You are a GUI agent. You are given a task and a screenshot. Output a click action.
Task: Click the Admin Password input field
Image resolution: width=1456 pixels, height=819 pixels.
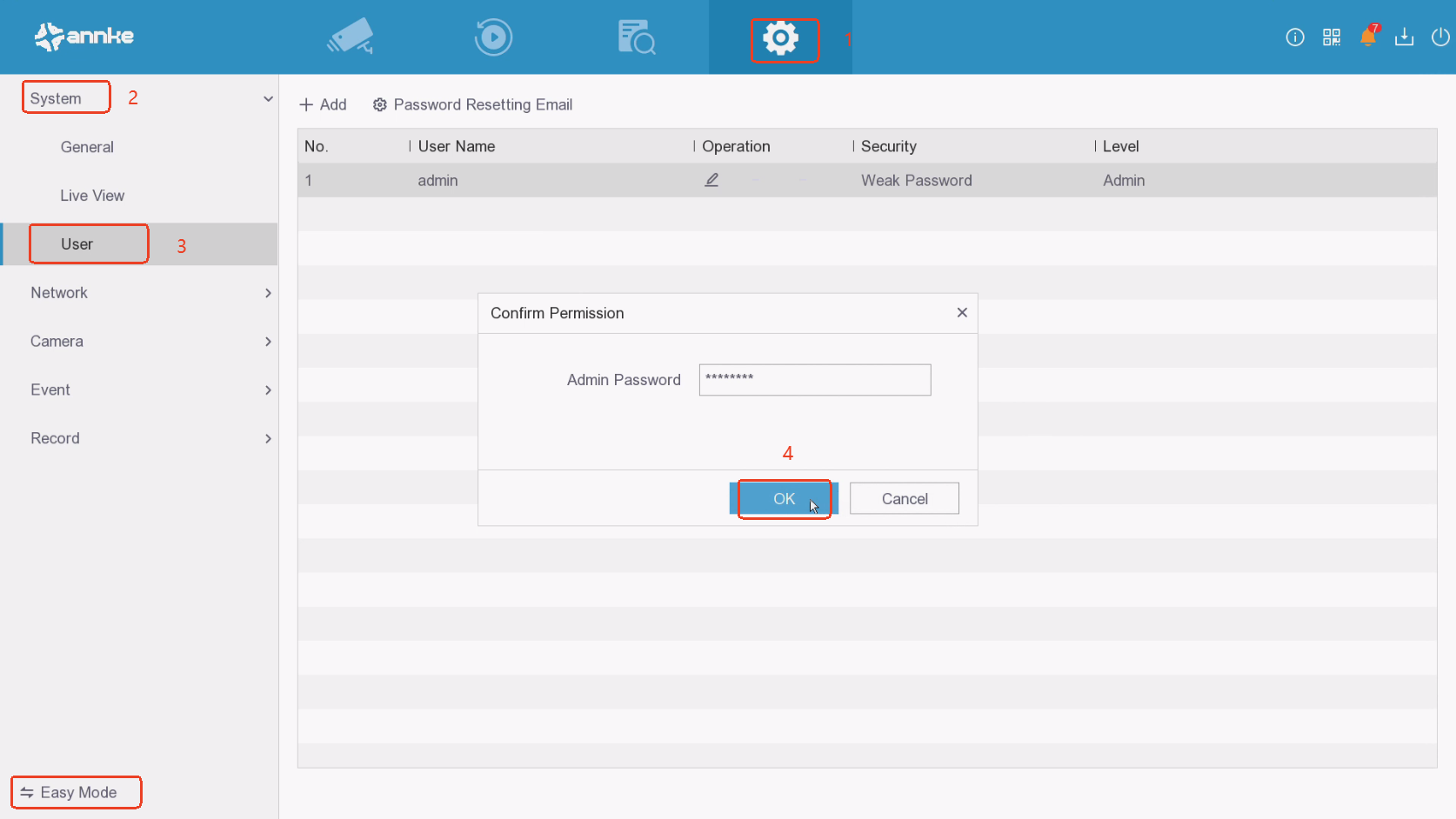click(x=814, y=380)
